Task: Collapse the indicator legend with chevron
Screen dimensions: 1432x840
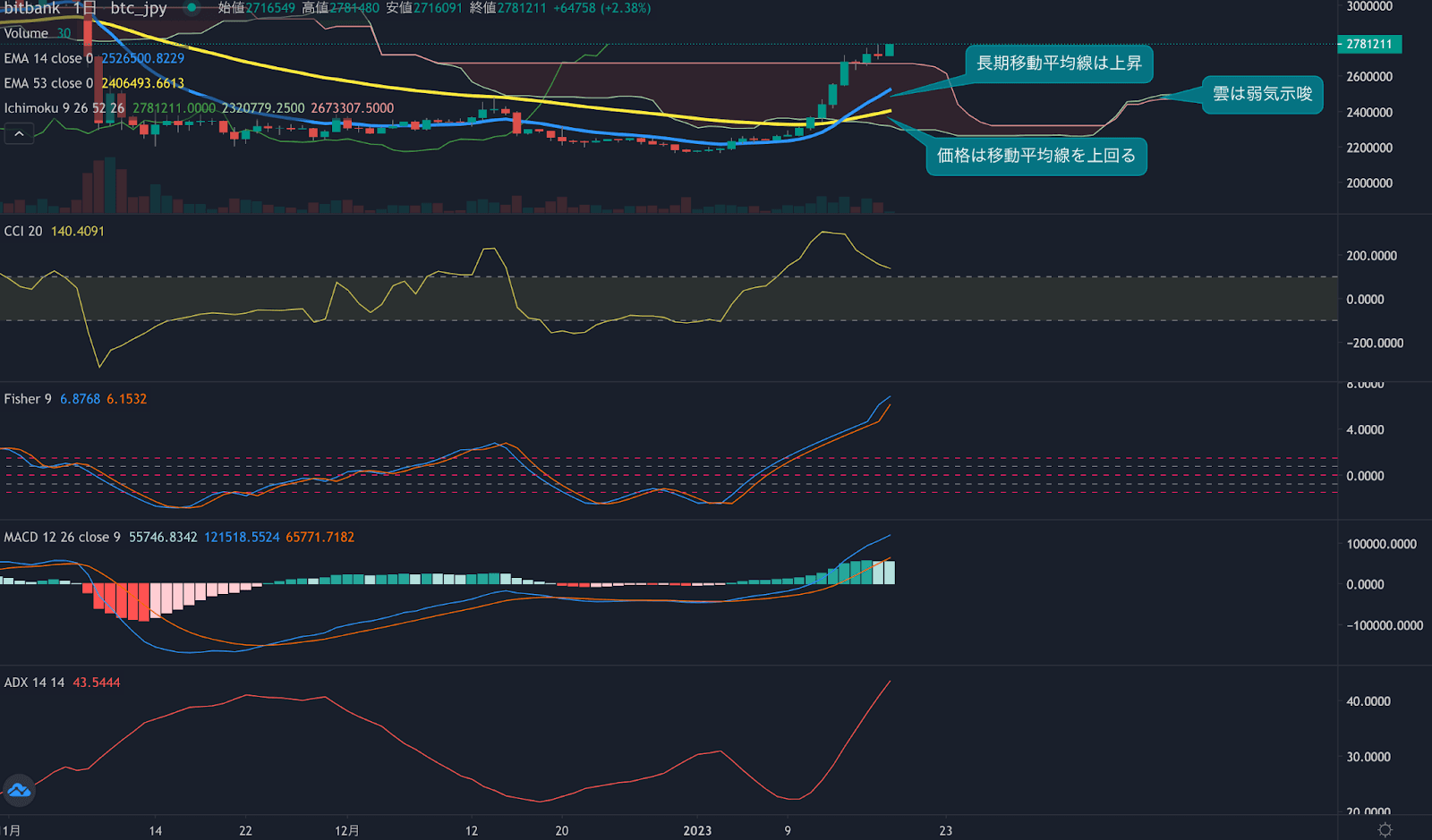Action: [19, 134]
